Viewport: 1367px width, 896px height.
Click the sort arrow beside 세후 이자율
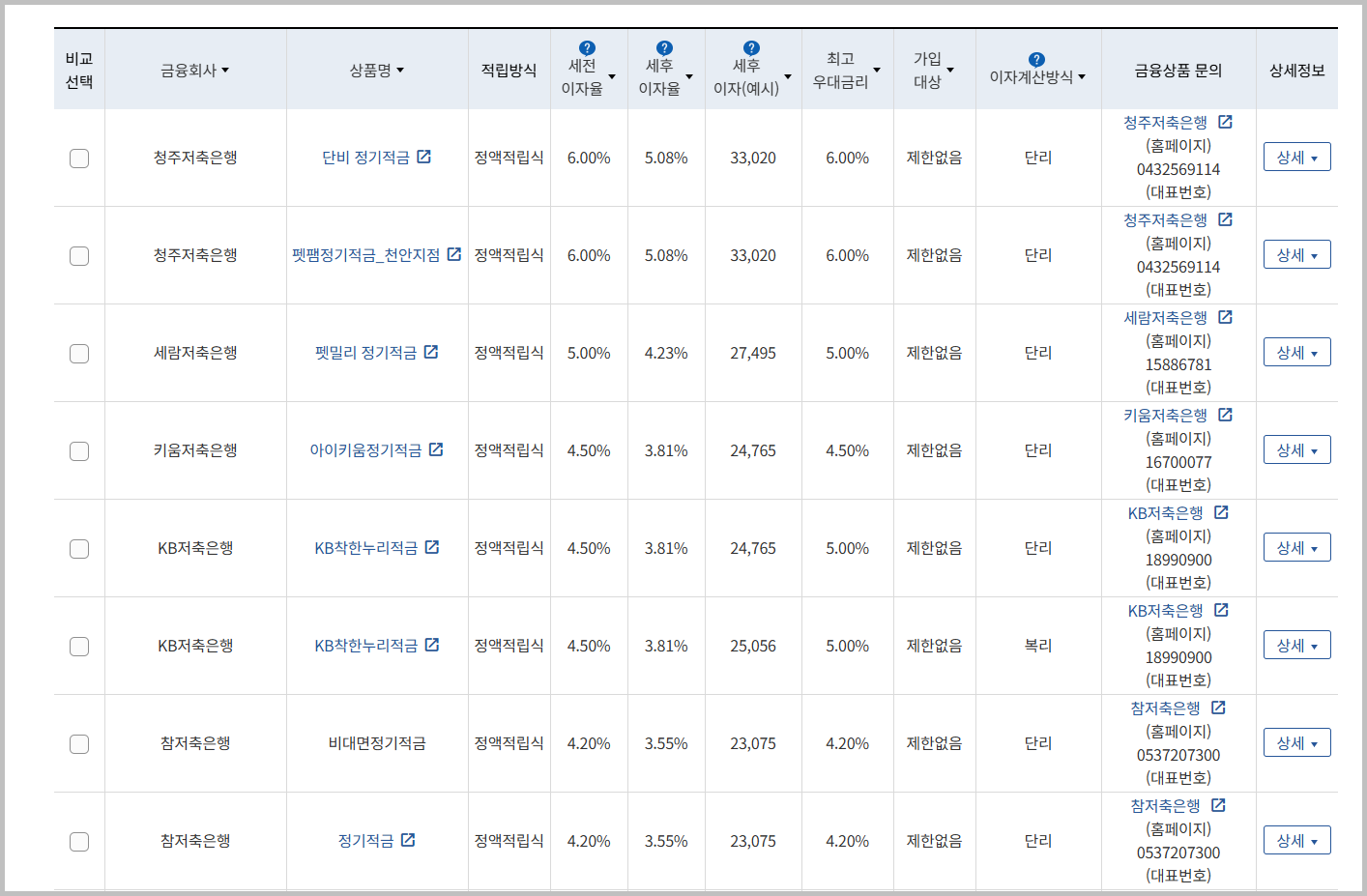689,77
